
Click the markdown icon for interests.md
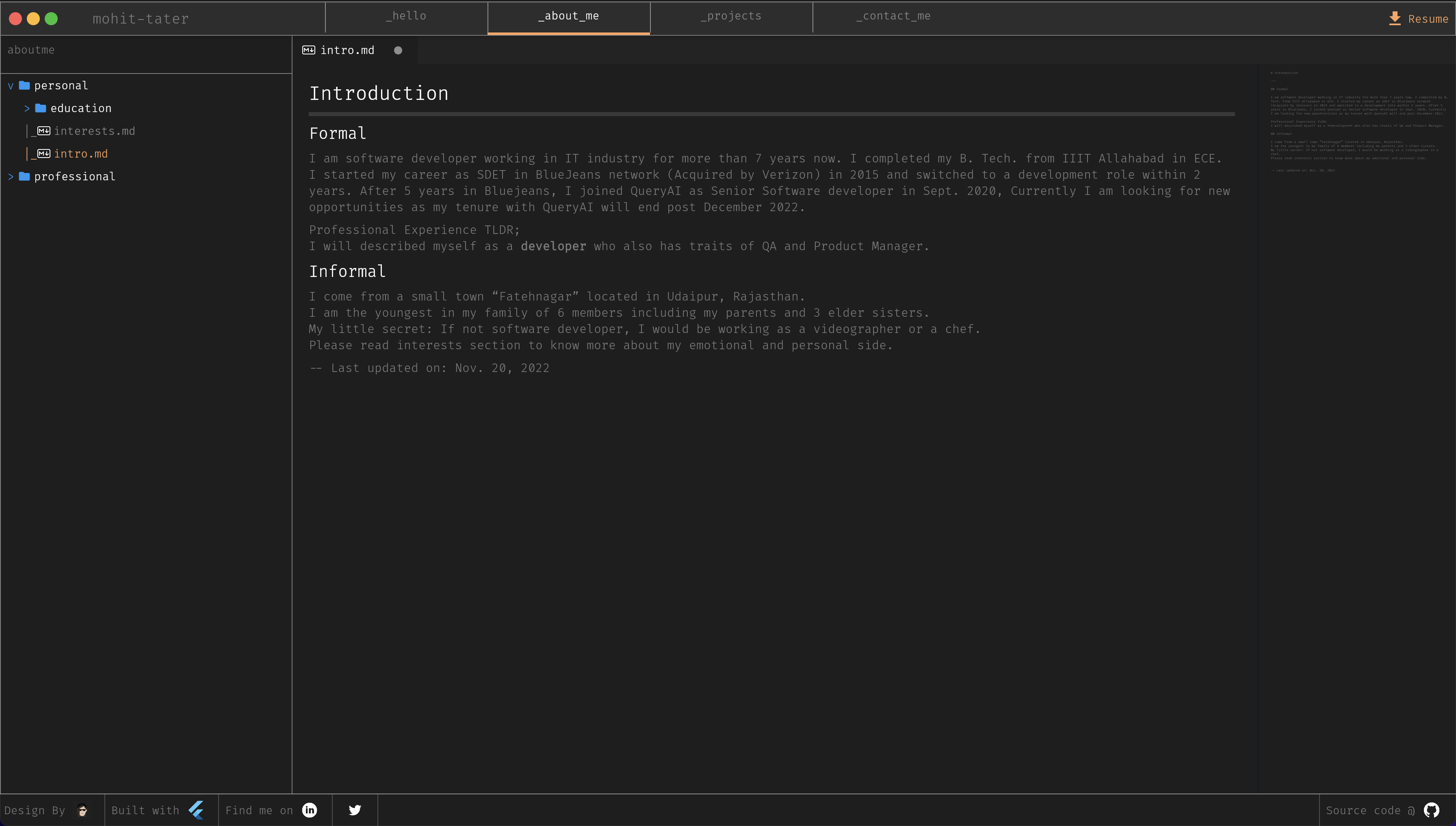click(43, 130)
